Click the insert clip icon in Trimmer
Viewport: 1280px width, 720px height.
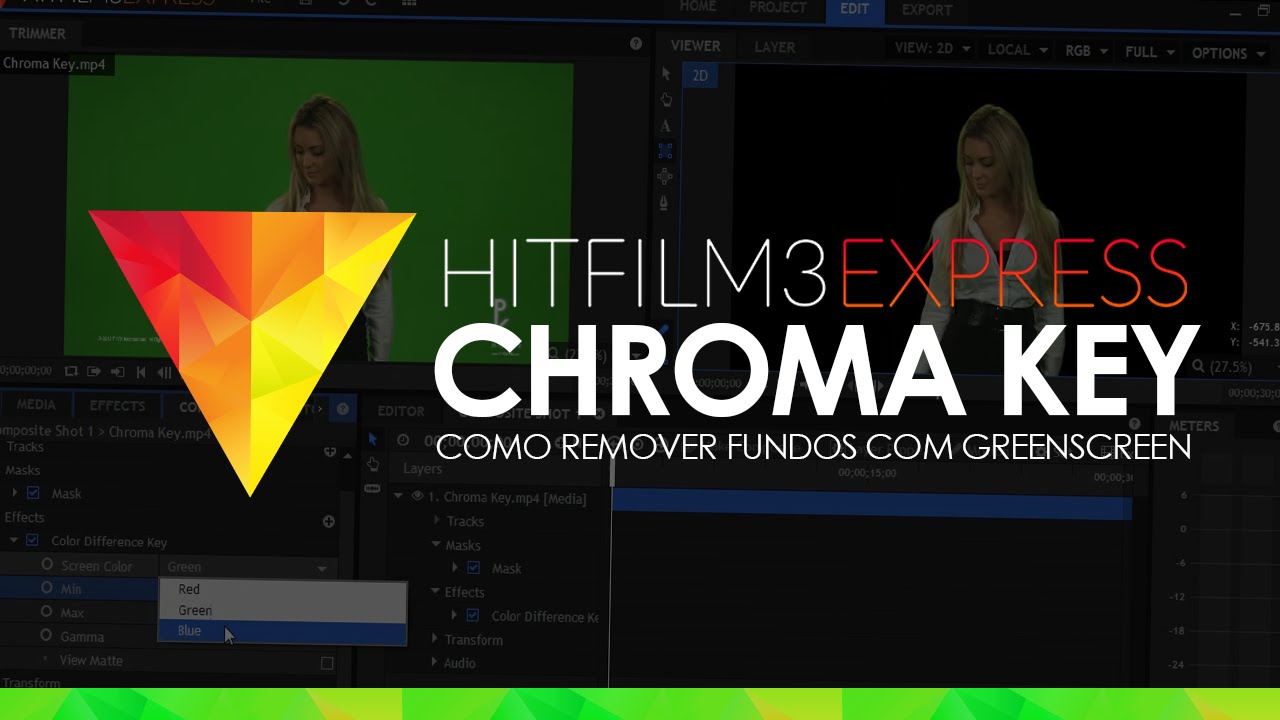pyautogui.click(x=94, y=371)
